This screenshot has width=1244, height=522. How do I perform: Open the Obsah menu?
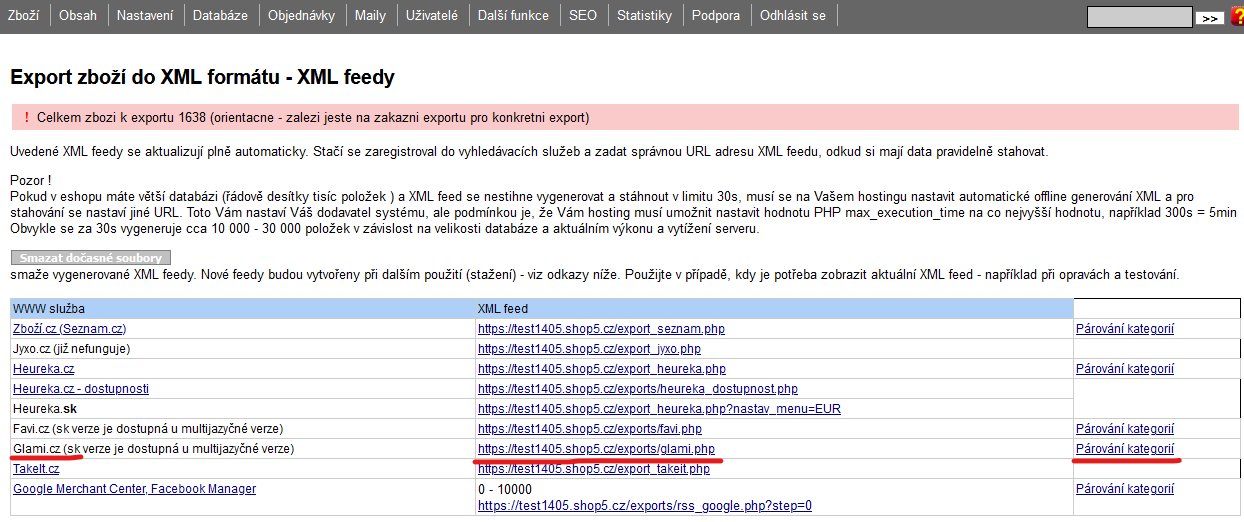(78, 16)
